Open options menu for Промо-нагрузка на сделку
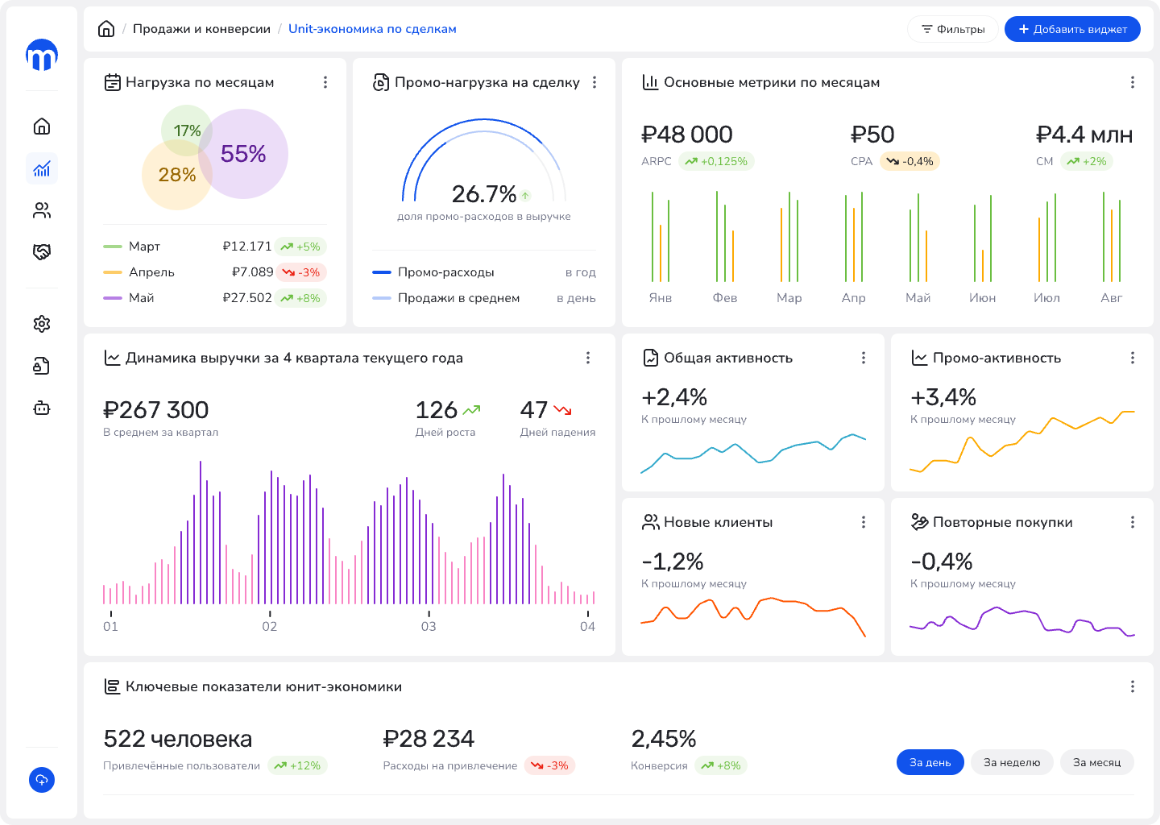The image size is (1160, 825). (x=595, y=82)
